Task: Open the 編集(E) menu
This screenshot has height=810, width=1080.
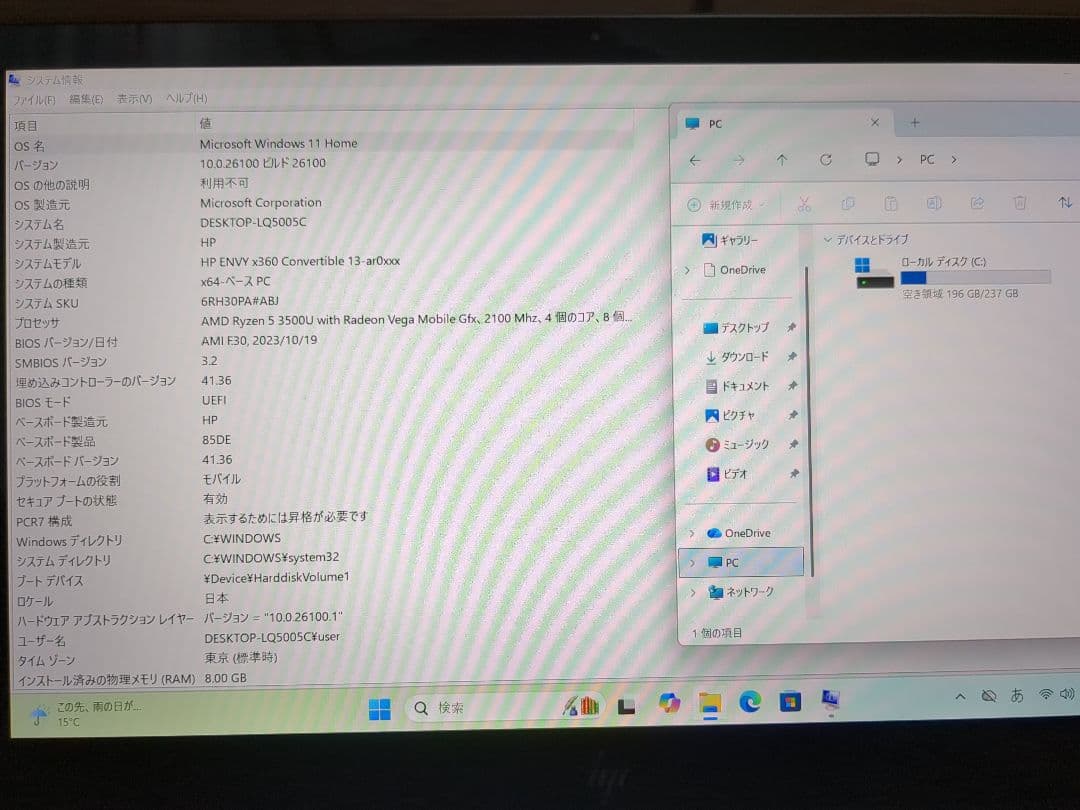Action: 86,99
